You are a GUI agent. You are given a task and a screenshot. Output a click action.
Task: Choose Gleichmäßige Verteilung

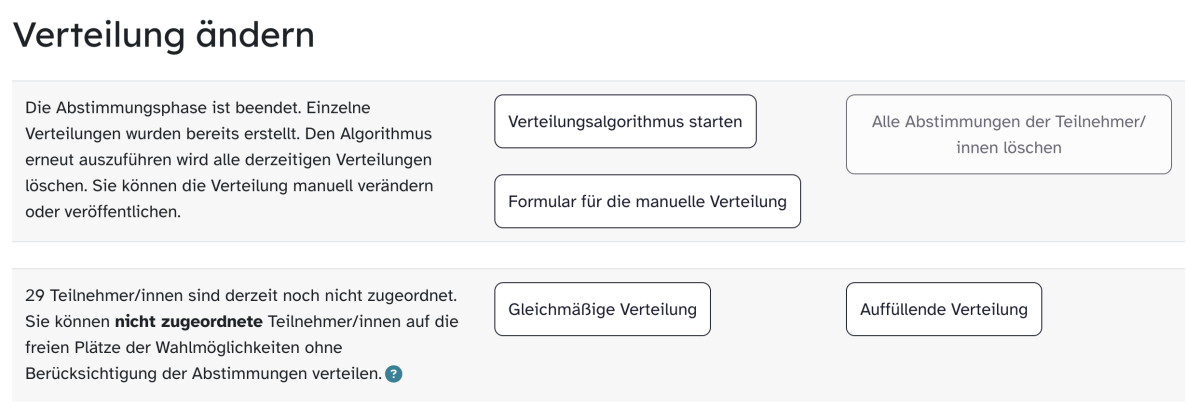click(x=602, y=309)
